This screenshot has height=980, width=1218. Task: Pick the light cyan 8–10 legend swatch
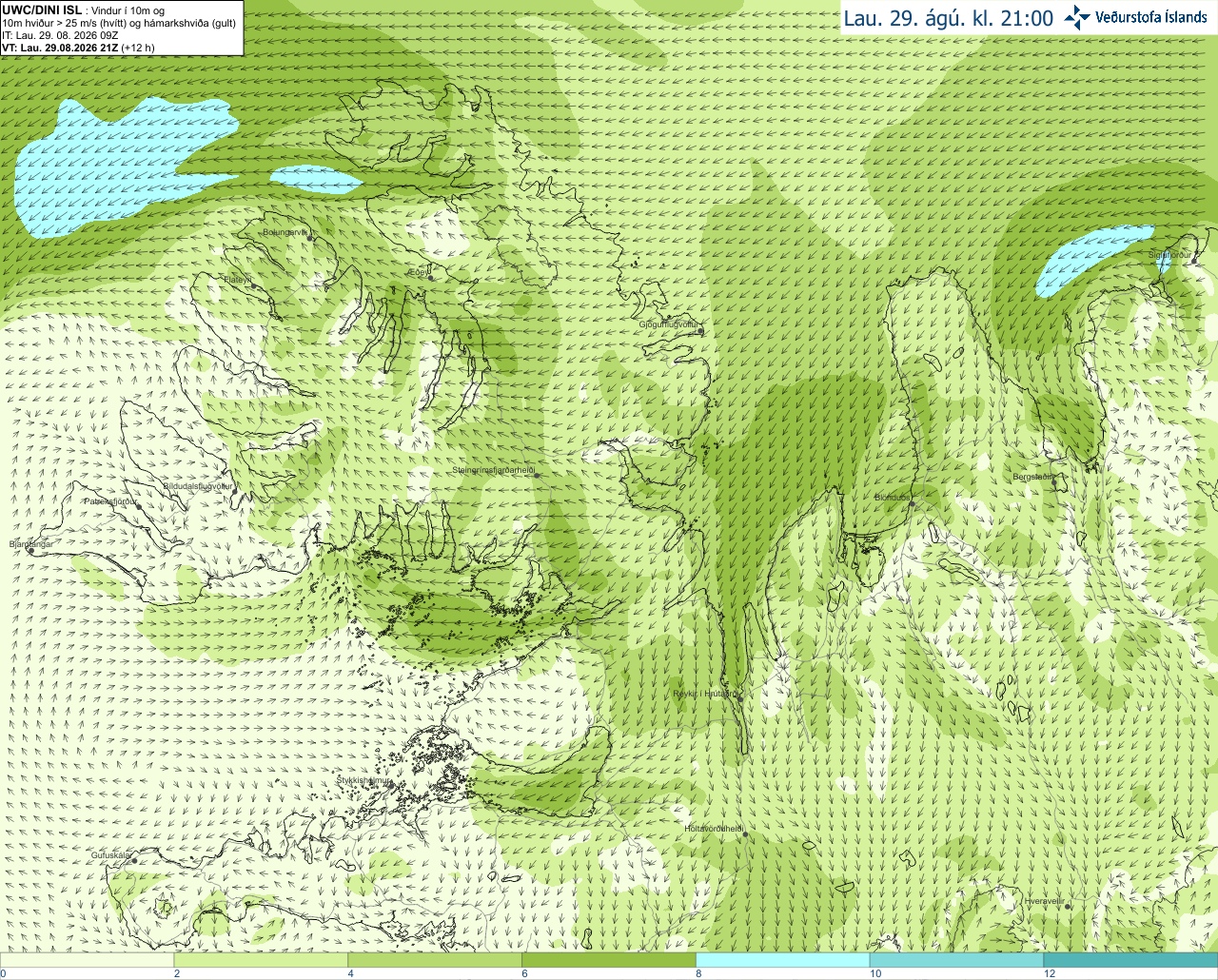tap(783, 960)
